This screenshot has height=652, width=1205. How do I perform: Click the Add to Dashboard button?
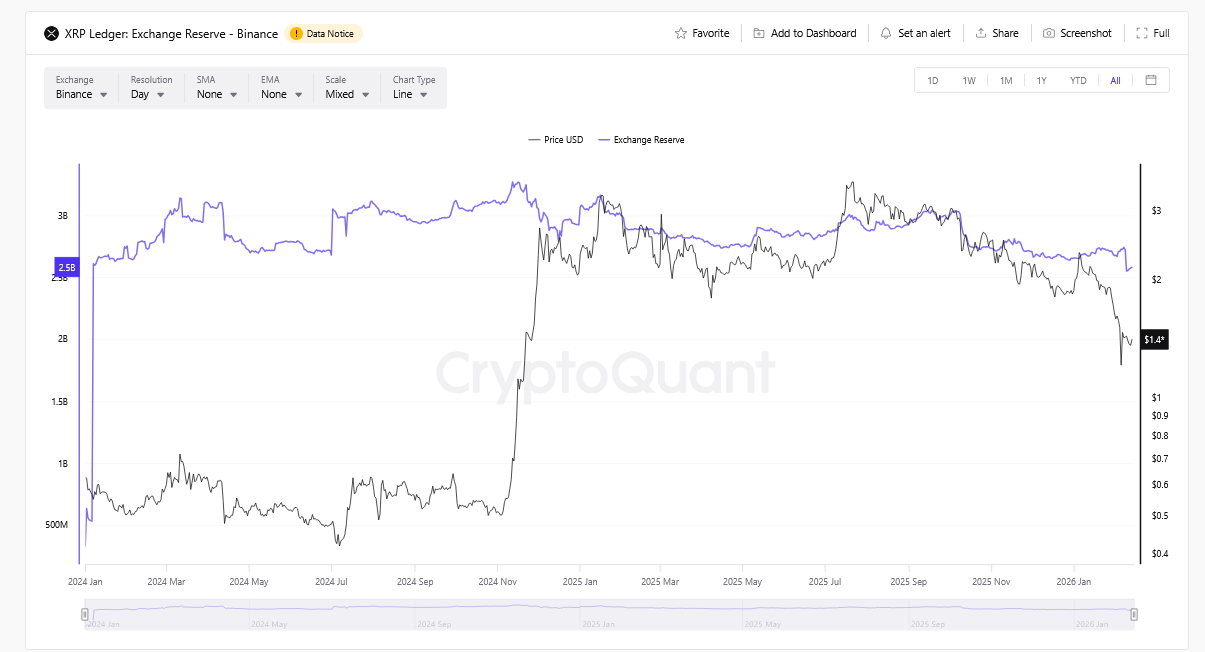click(804, 33)
